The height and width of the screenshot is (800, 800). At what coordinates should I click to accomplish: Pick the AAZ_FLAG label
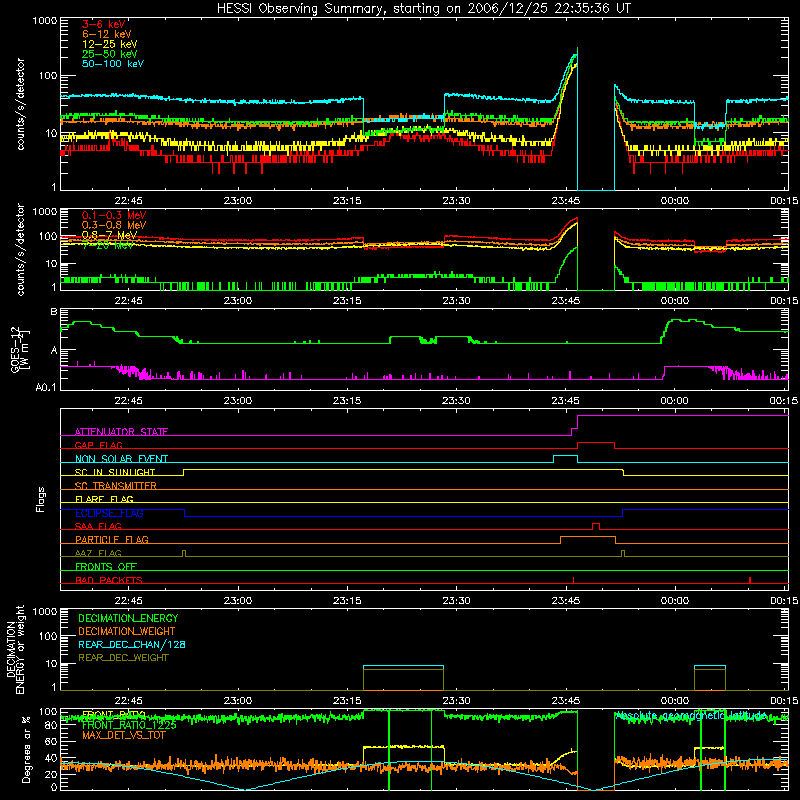pos(98,553)
